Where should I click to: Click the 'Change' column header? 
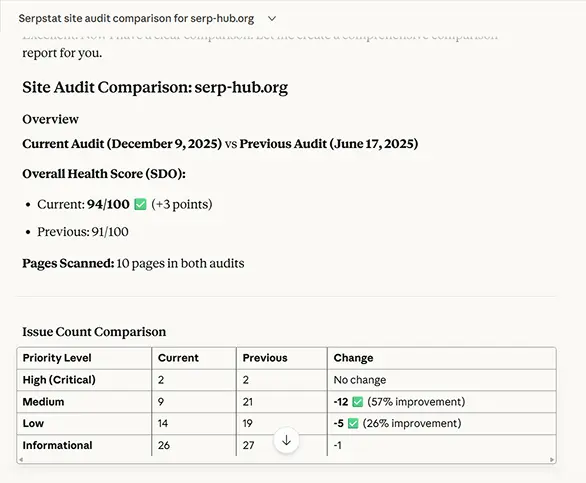[353, 358]
